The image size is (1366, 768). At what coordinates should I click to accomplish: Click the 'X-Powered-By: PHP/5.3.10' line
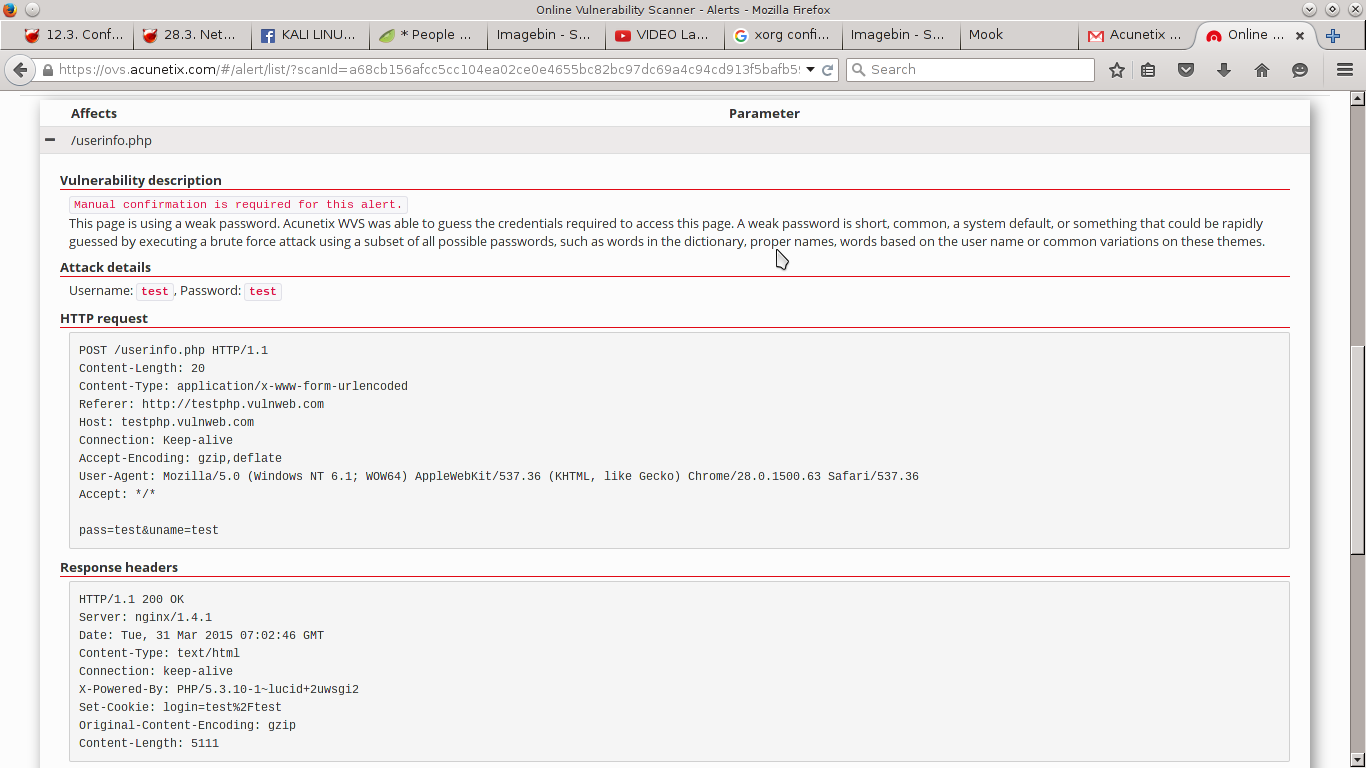[219, 690]
